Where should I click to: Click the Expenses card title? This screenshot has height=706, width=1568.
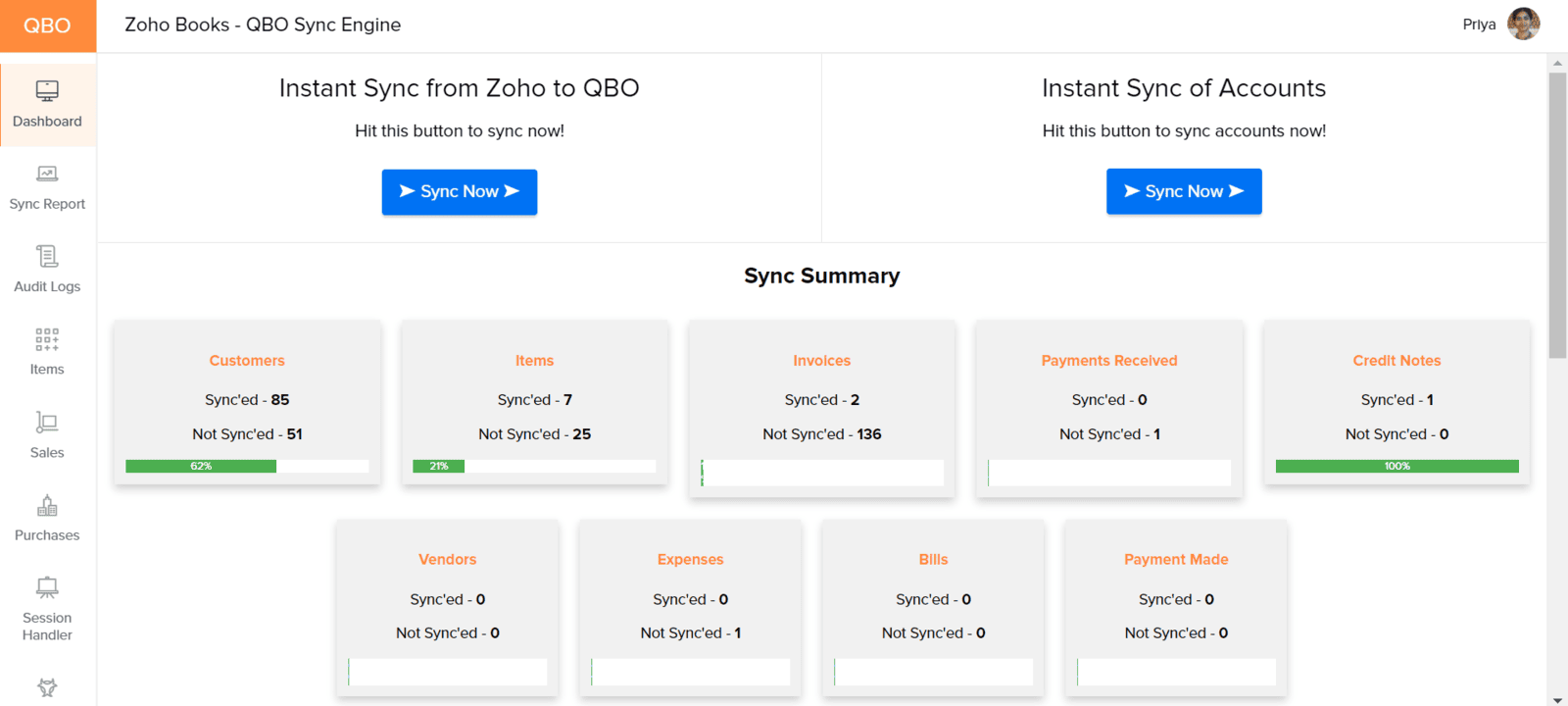(x=691, y=560)
